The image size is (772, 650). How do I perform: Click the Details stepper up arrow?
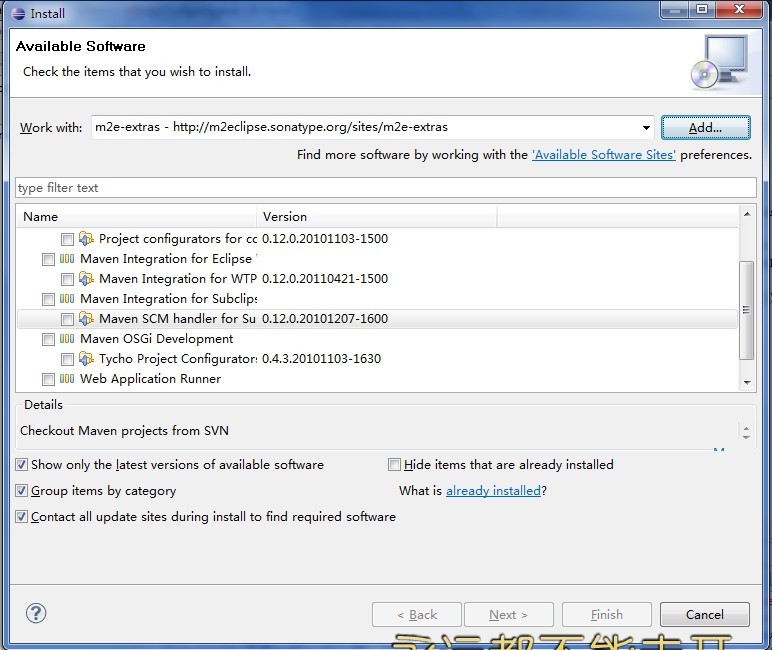point(746,428)
